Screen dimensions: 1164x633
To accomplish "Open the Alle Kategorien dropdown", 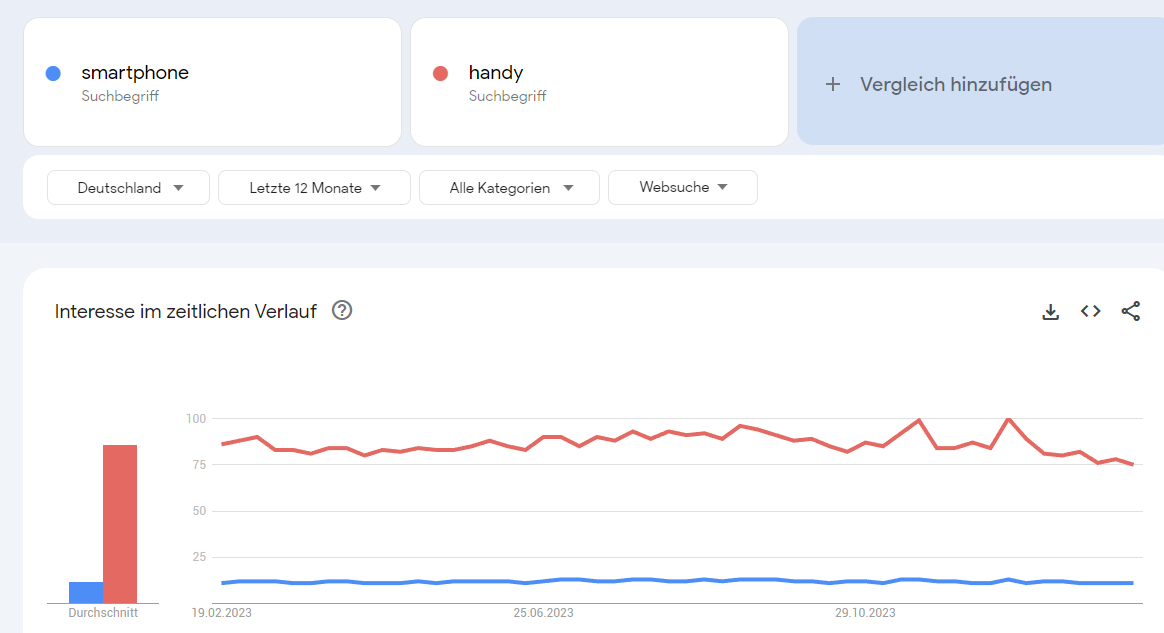I will point(509,188).
